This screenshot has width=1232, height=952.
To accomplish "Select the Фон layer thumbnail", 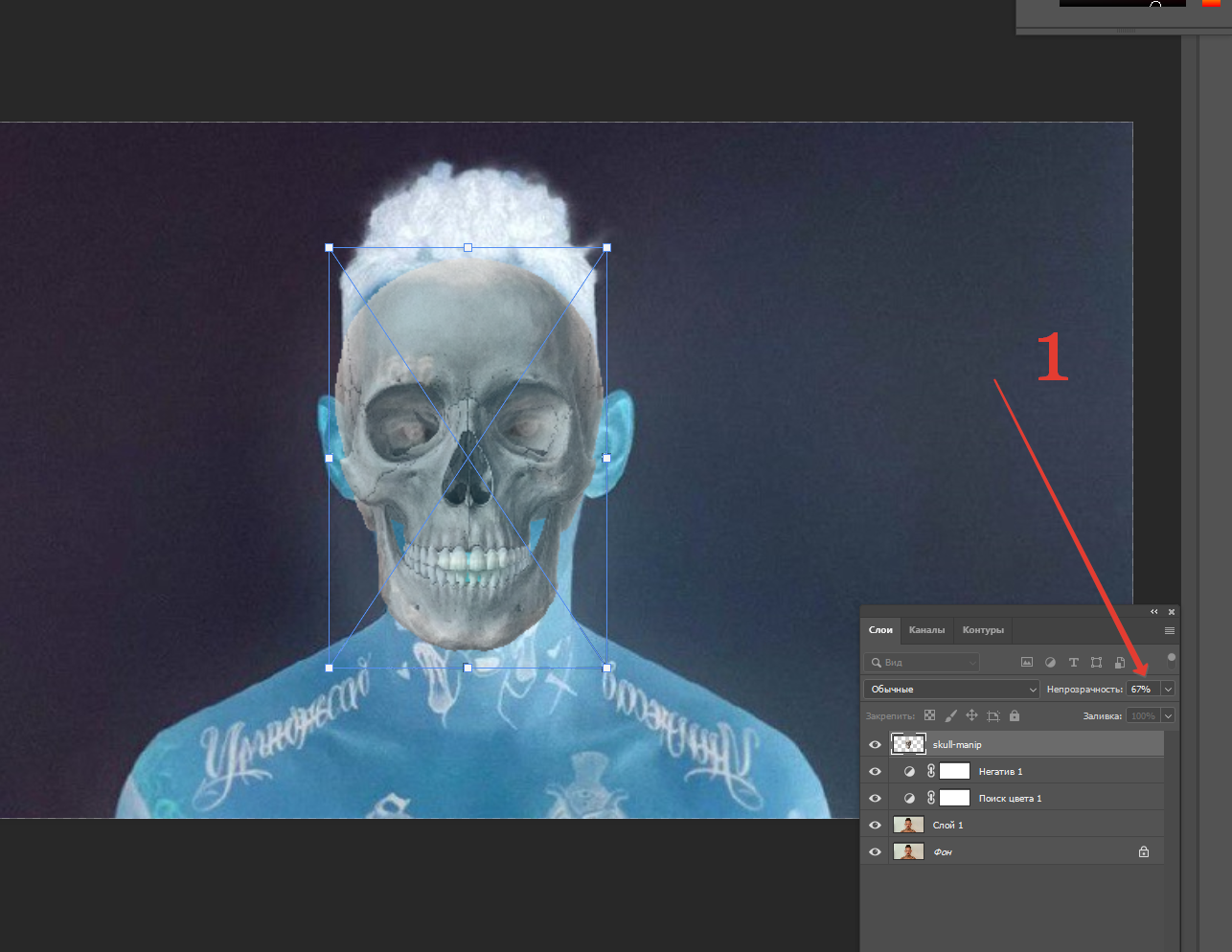I will coord(908,851).
